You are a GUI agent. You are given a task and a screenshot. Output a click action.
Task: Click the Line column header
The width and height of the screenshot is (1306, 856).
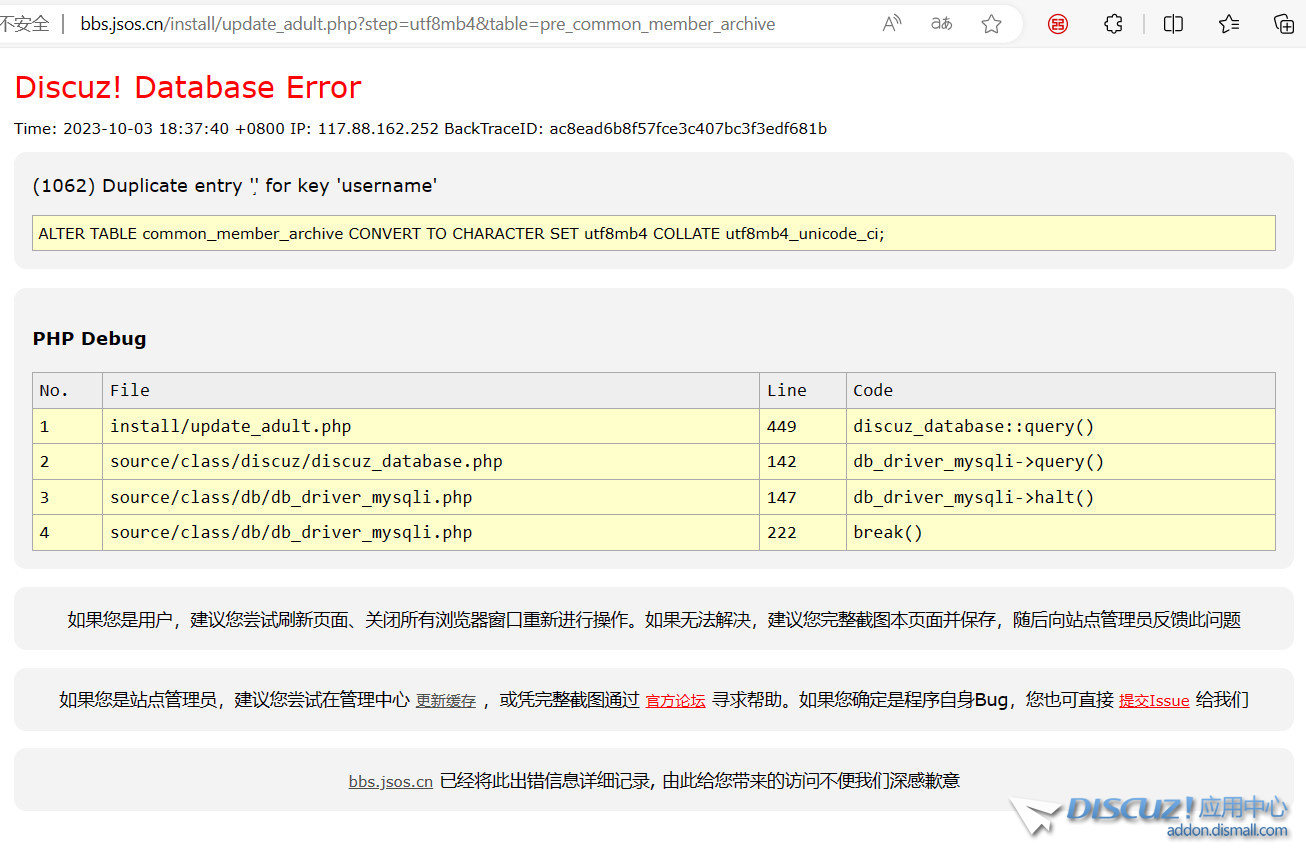point(803,390)
